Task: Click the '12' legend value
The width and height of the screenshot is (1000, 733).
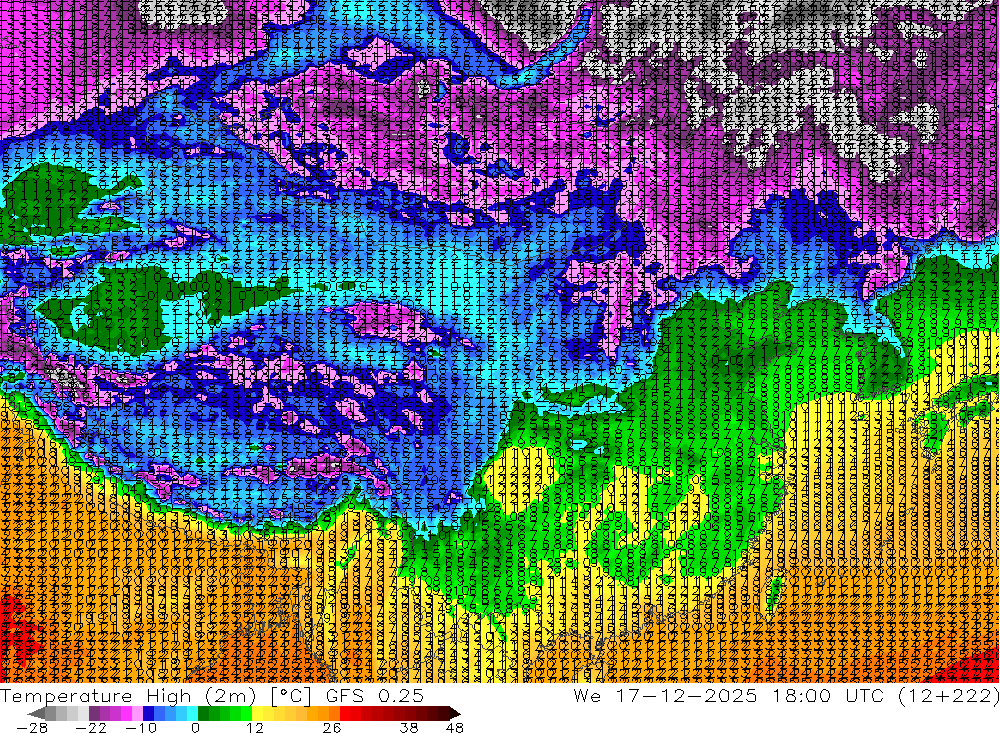Action: click(x=255, y=727)
